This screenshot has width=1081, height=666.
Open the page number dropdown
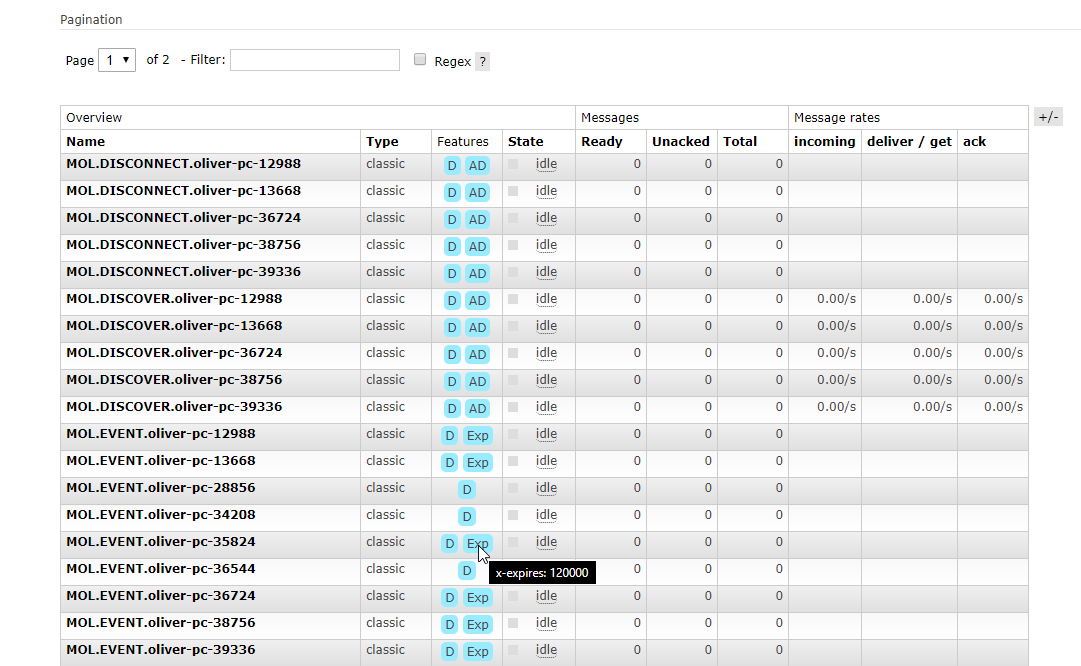pyautogui.click(x=117, y=60)
